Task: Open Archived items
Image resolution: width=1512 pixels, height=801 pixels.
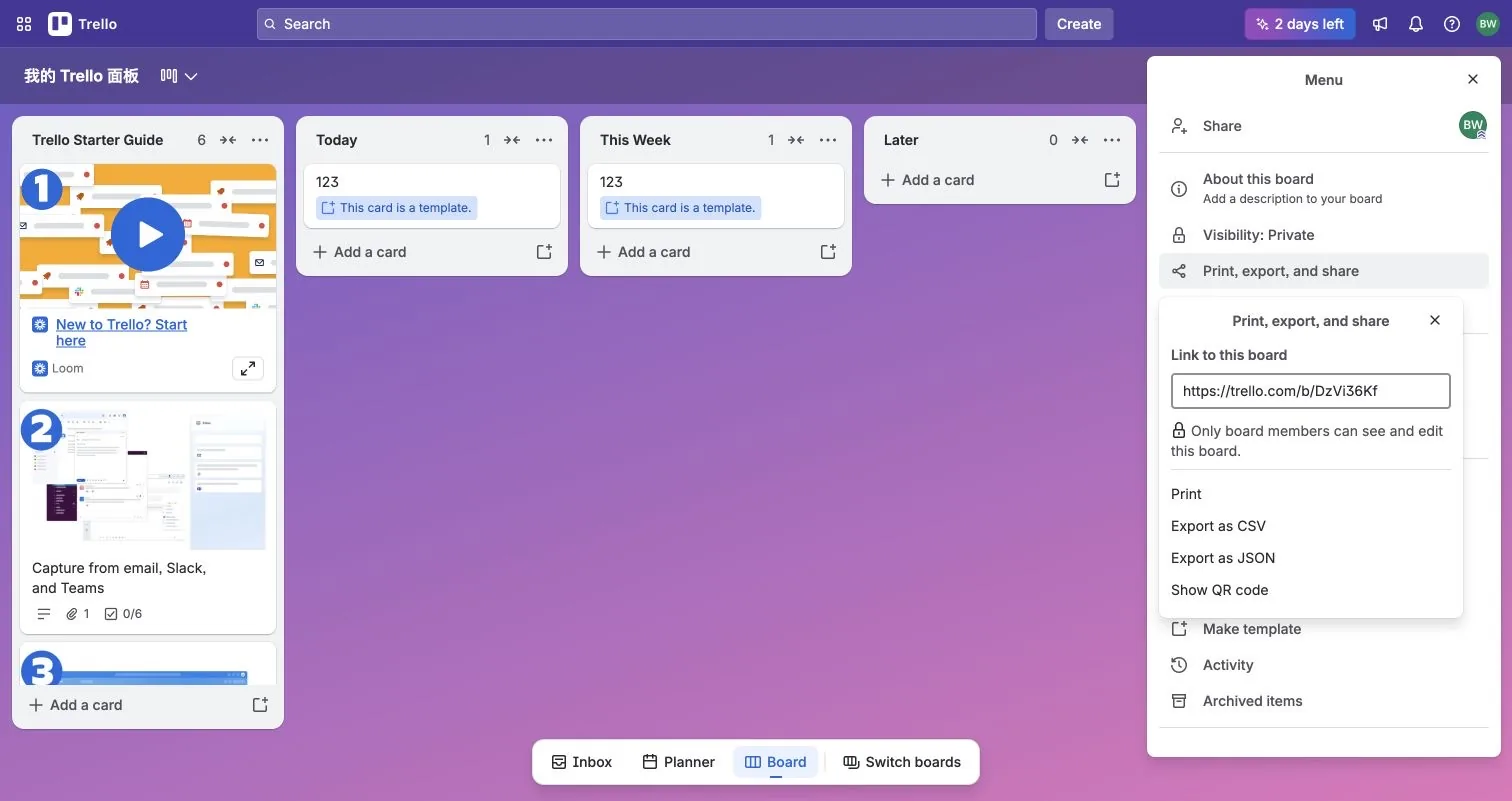Action: pyautogui.click(x=1324, y=701)
